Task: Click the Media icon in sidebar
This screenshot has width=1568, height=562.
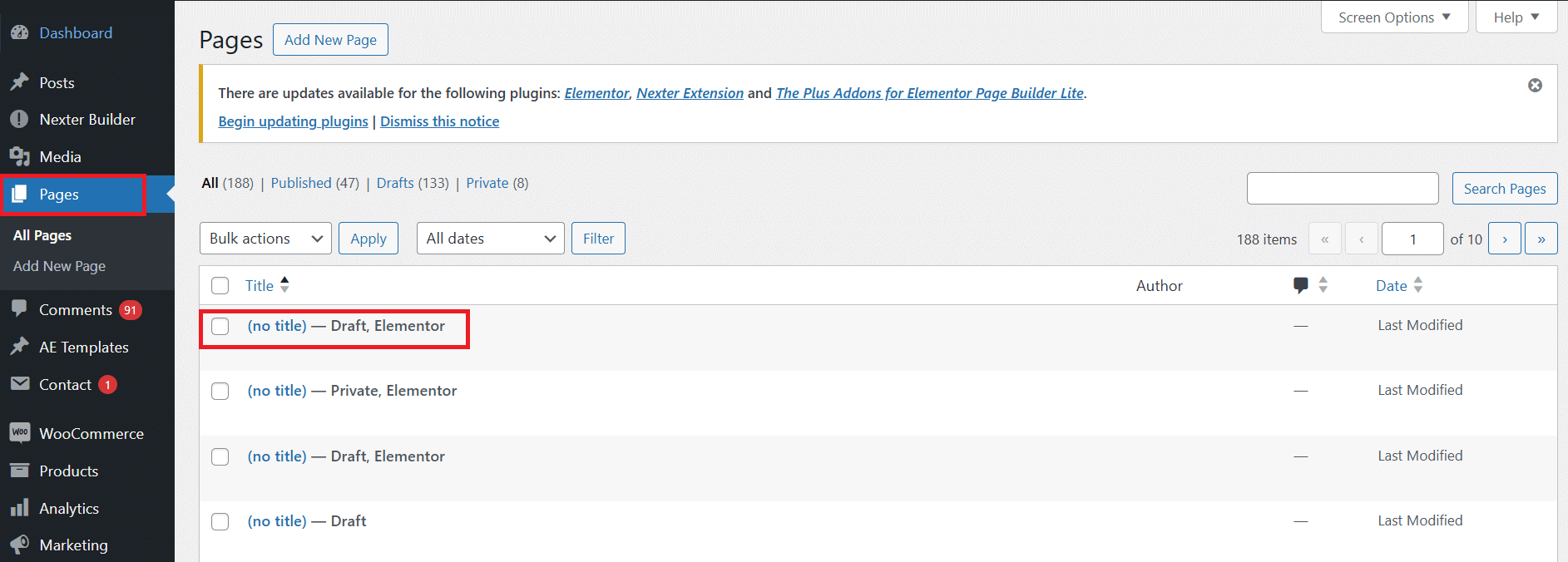Action: coord(19,156)
